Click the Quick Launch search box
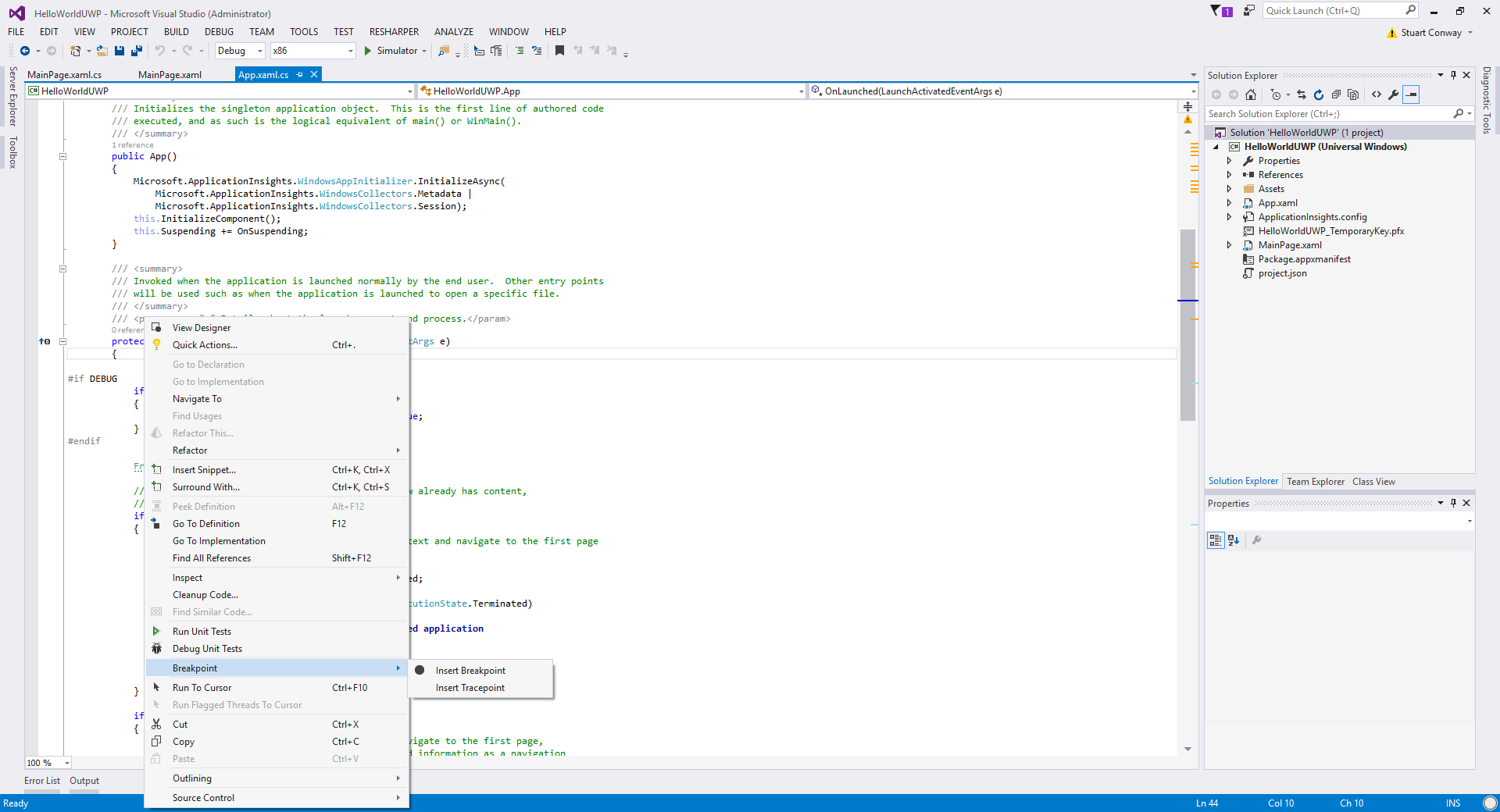Viewport: 1500px width, 812px height. (1340, 11)
